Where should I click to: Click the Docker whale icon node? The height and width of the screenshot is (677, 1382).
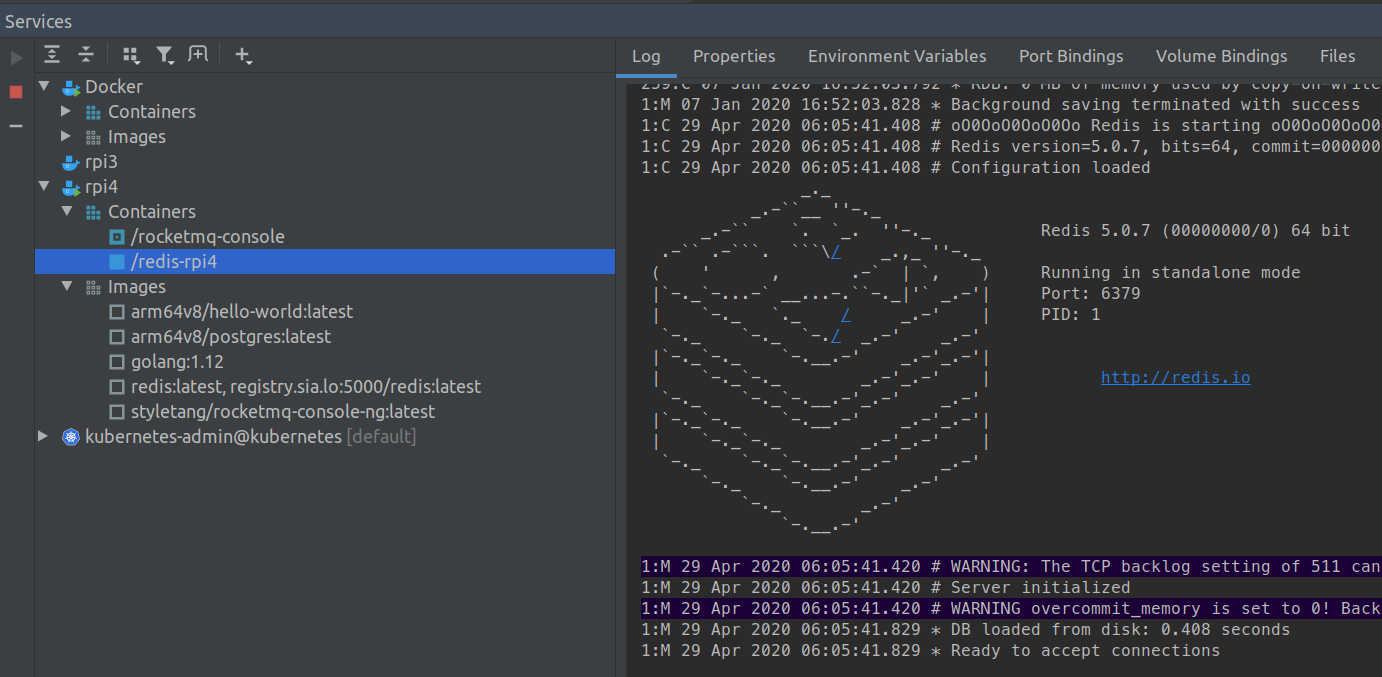69,86
